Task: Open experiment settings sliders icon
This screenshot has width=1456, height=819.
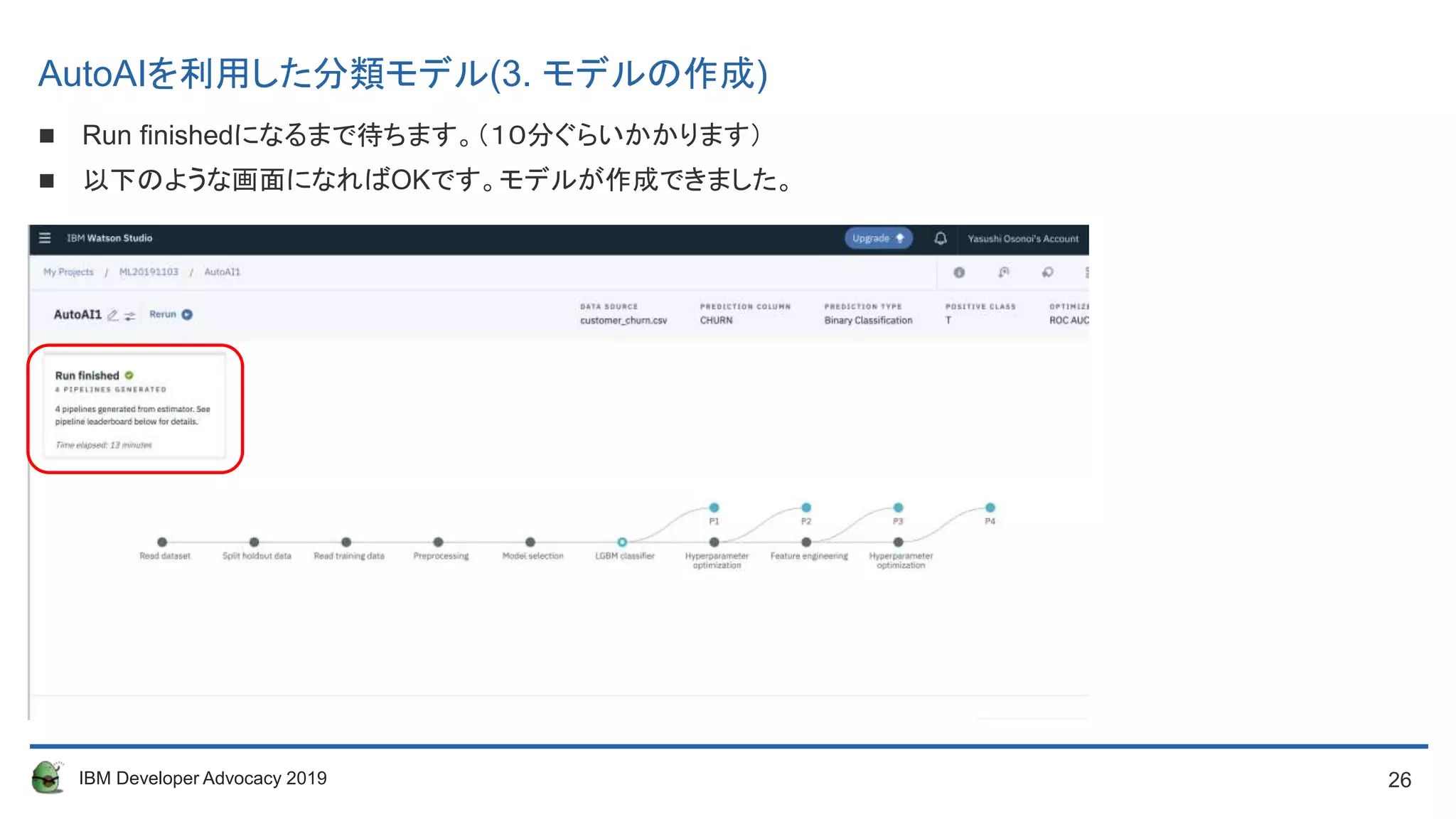Action: (x=129, y=316)
